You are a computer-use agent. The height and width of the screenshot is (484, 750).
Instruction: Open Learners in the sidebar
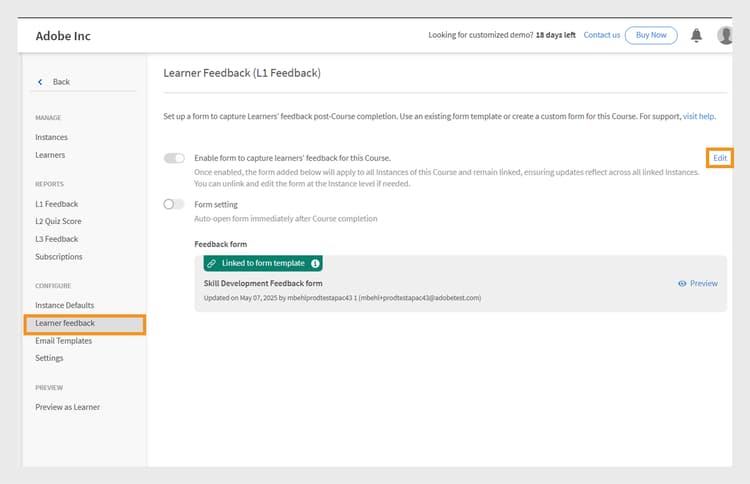[50, 155]
